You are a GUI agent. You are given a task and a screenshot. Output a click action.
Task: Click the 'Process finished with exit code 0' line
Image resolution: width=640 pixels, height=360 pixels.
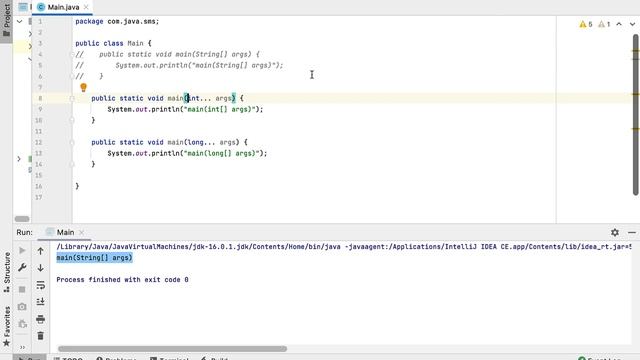(x=122, y=280)
